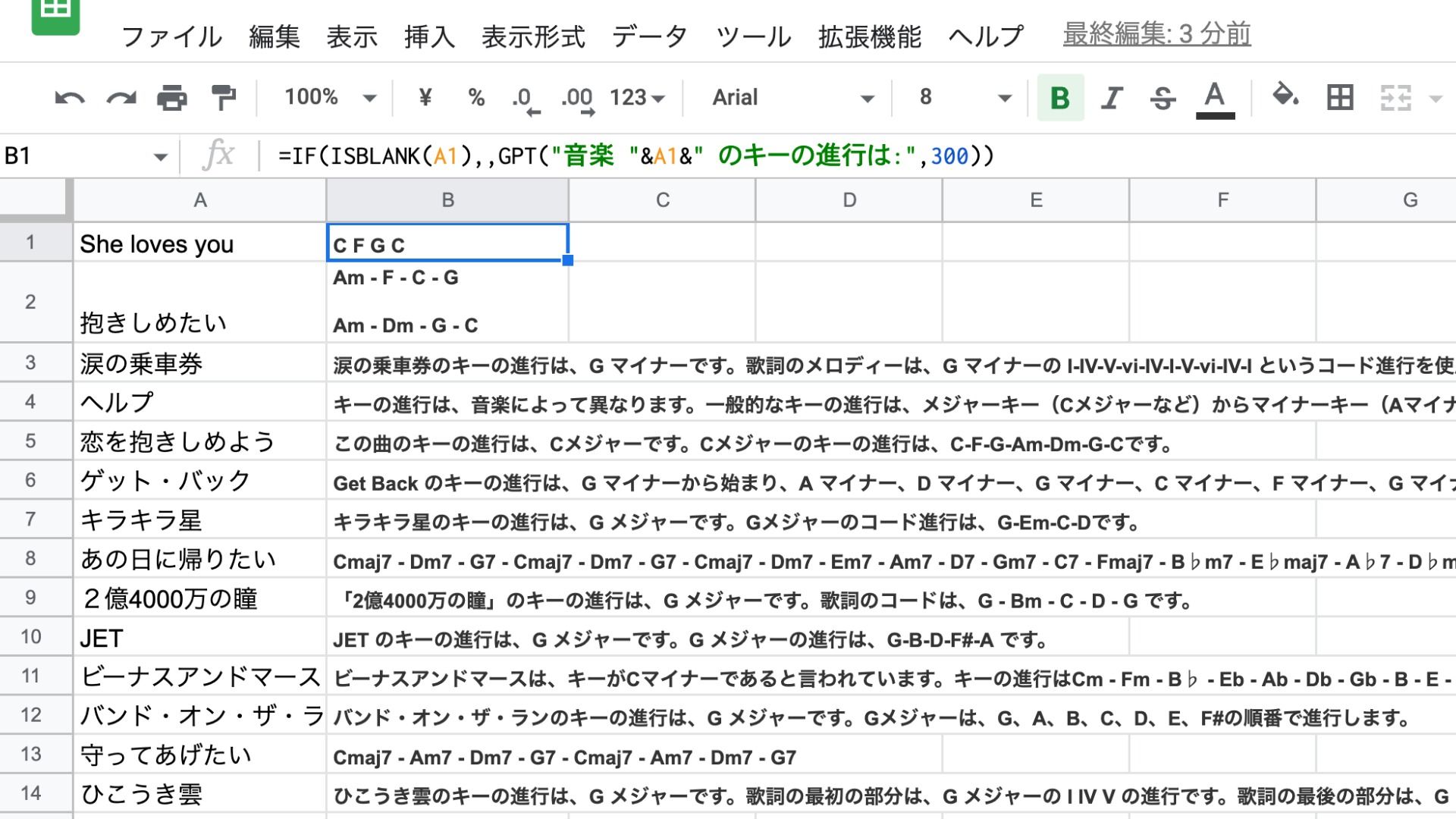Open the 表示形式 menu
1456x819 pixels.
point(533,36)
